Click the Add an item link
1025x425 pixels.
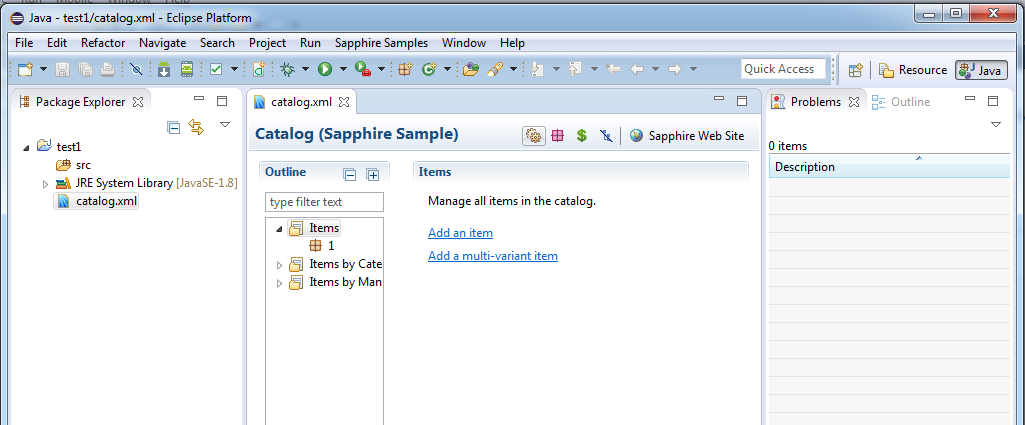click(460, 233)
